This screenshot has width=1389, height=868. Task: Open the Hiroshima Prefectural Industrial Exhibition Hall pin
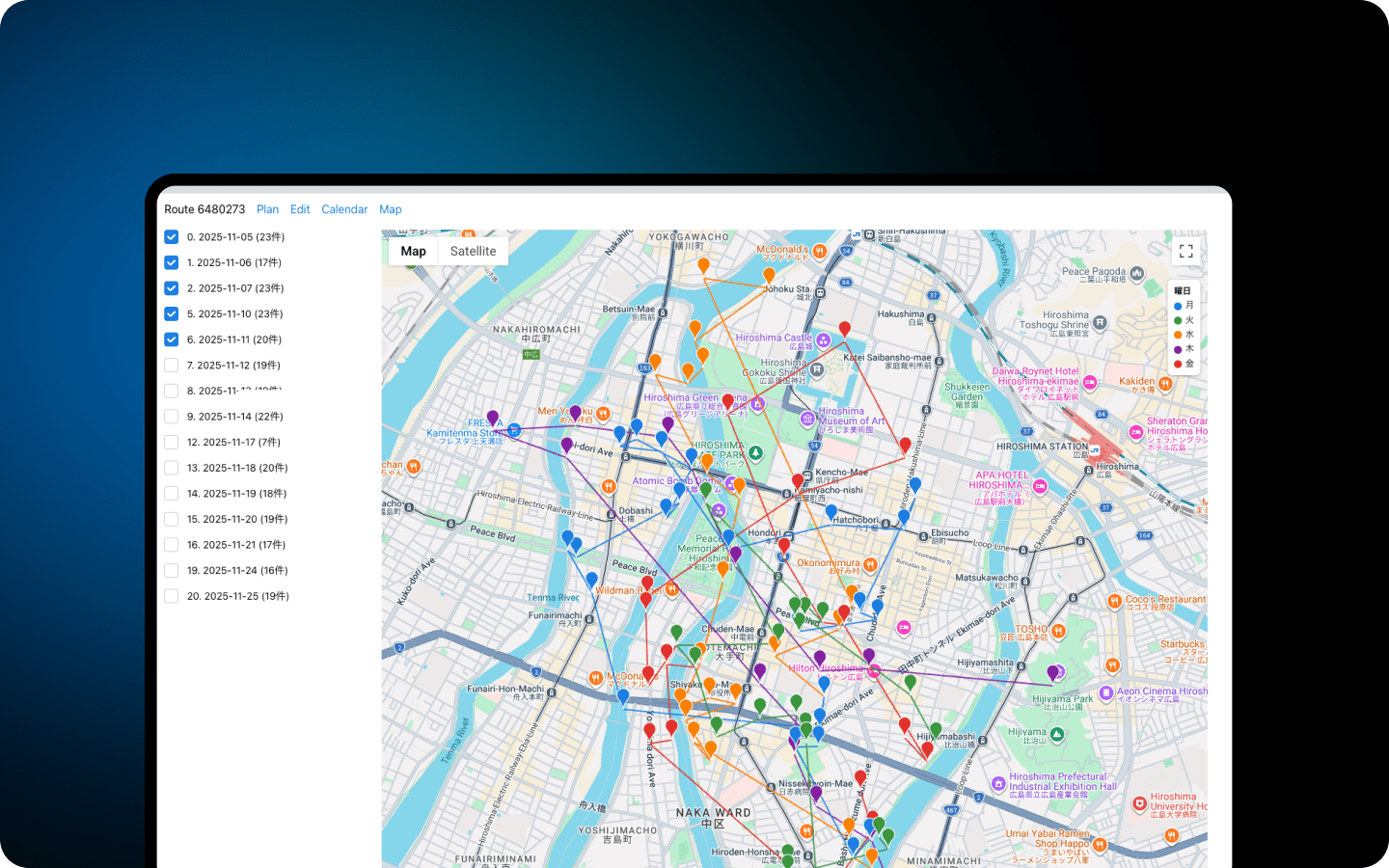coord(998,784)
